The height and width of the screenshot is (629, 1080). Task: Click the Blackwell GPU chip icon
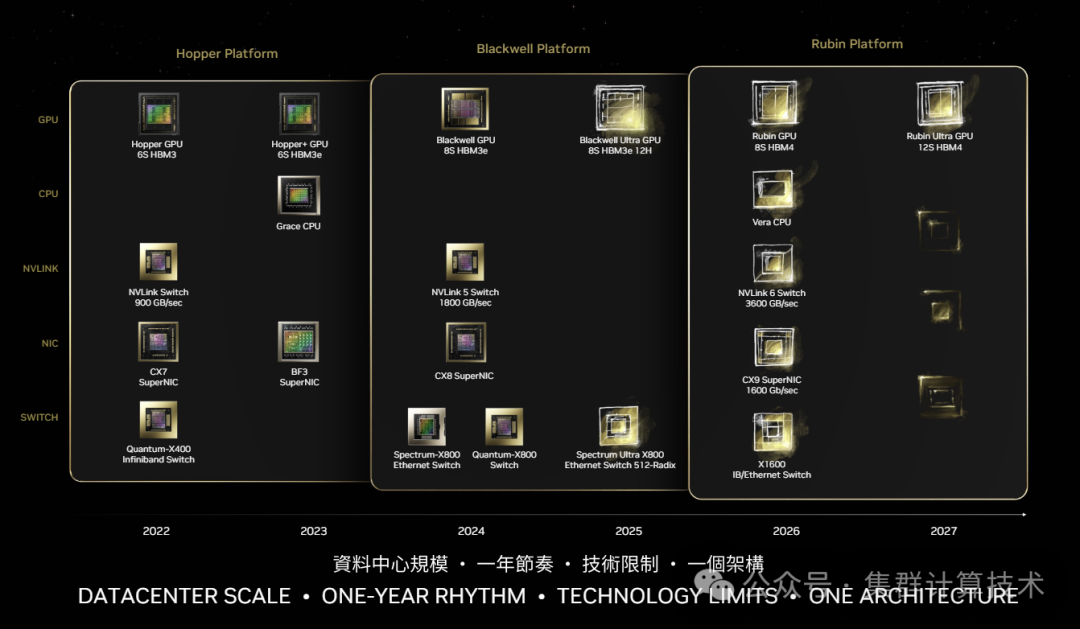(x=465, y=108)
